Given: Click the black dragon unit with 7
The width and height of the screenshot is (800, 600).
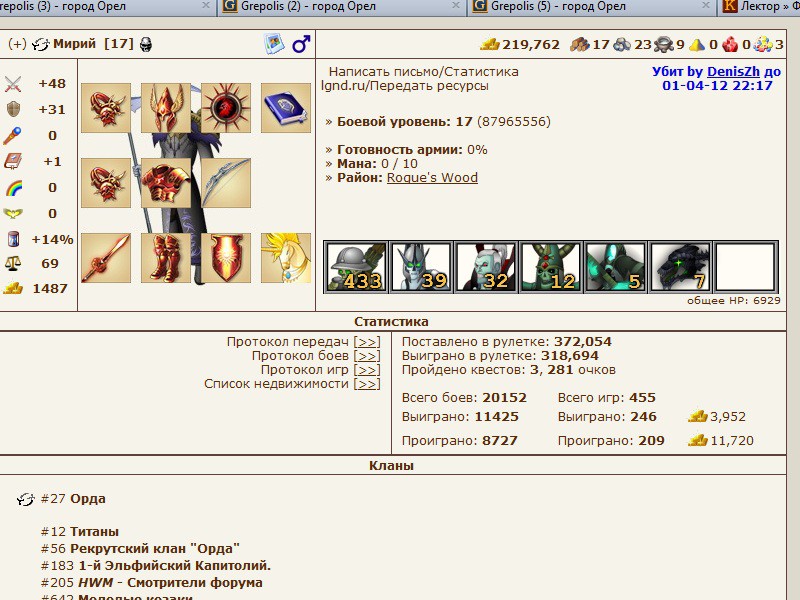Looking at the screenshot, I should point(680,267).
